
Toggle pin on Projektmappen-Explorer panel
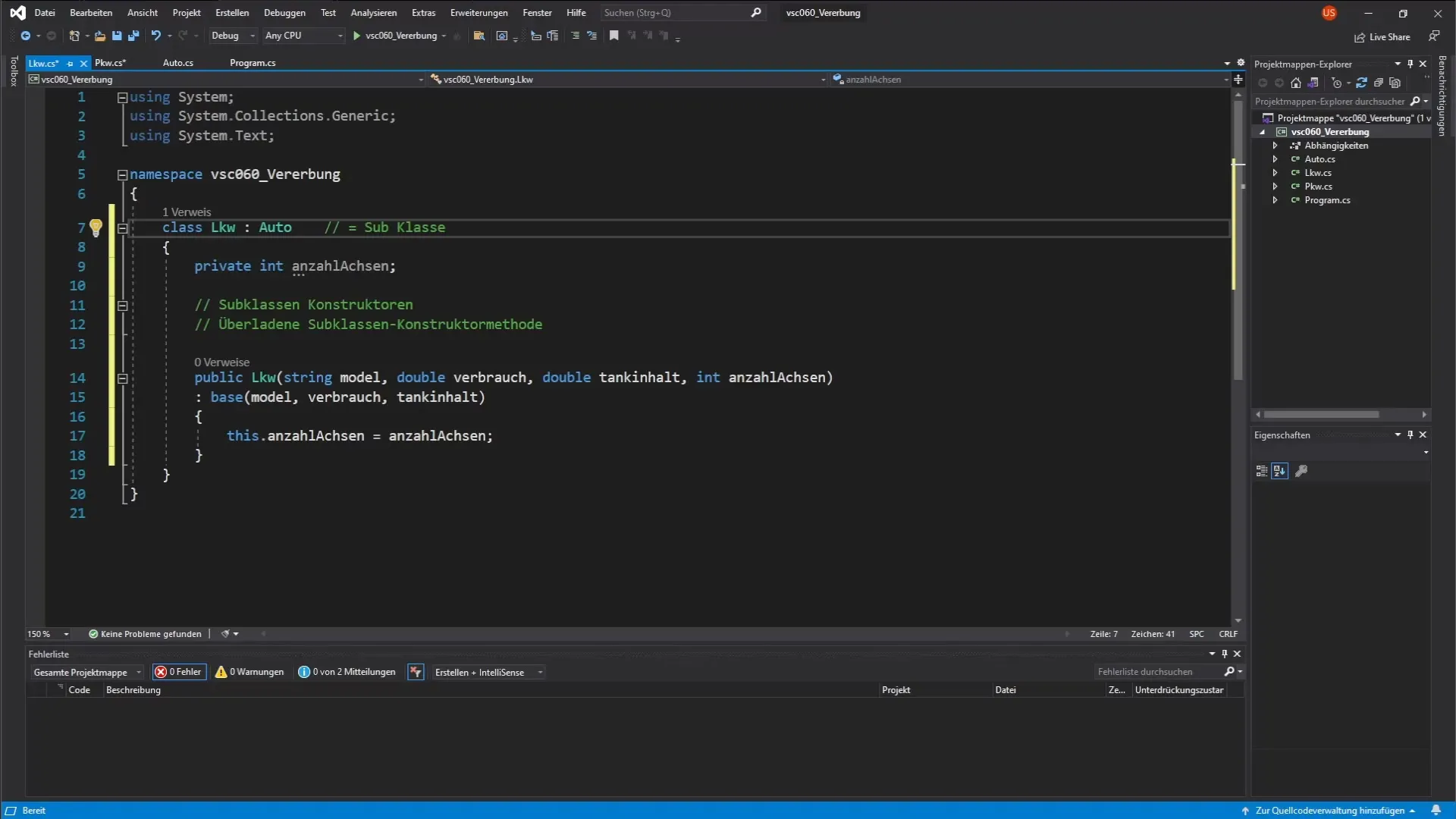(x=1410, y=64)
